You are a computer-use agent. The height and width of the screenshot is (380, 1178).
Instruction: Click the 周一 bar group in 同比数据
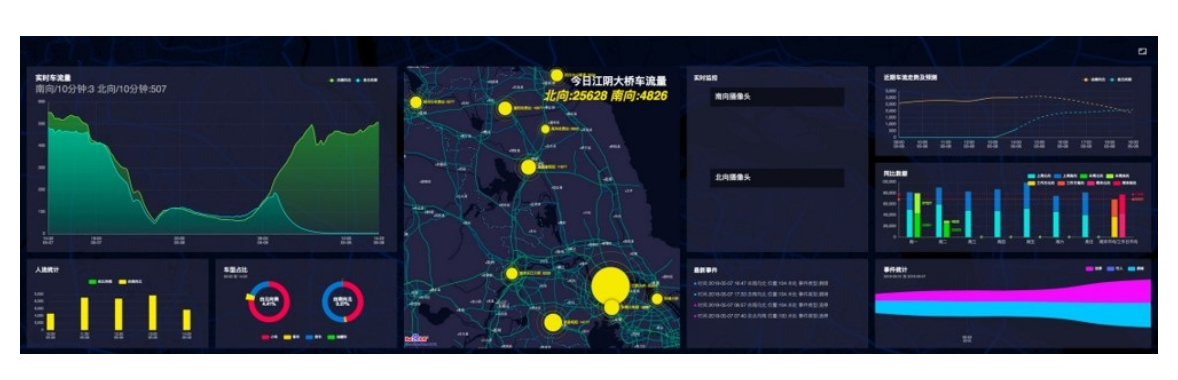click(914, 213)
